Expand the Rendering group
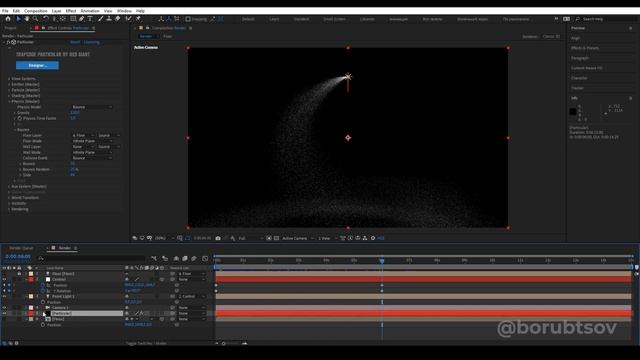The height and width of the screenshot is (360, 640). [9, 209]
